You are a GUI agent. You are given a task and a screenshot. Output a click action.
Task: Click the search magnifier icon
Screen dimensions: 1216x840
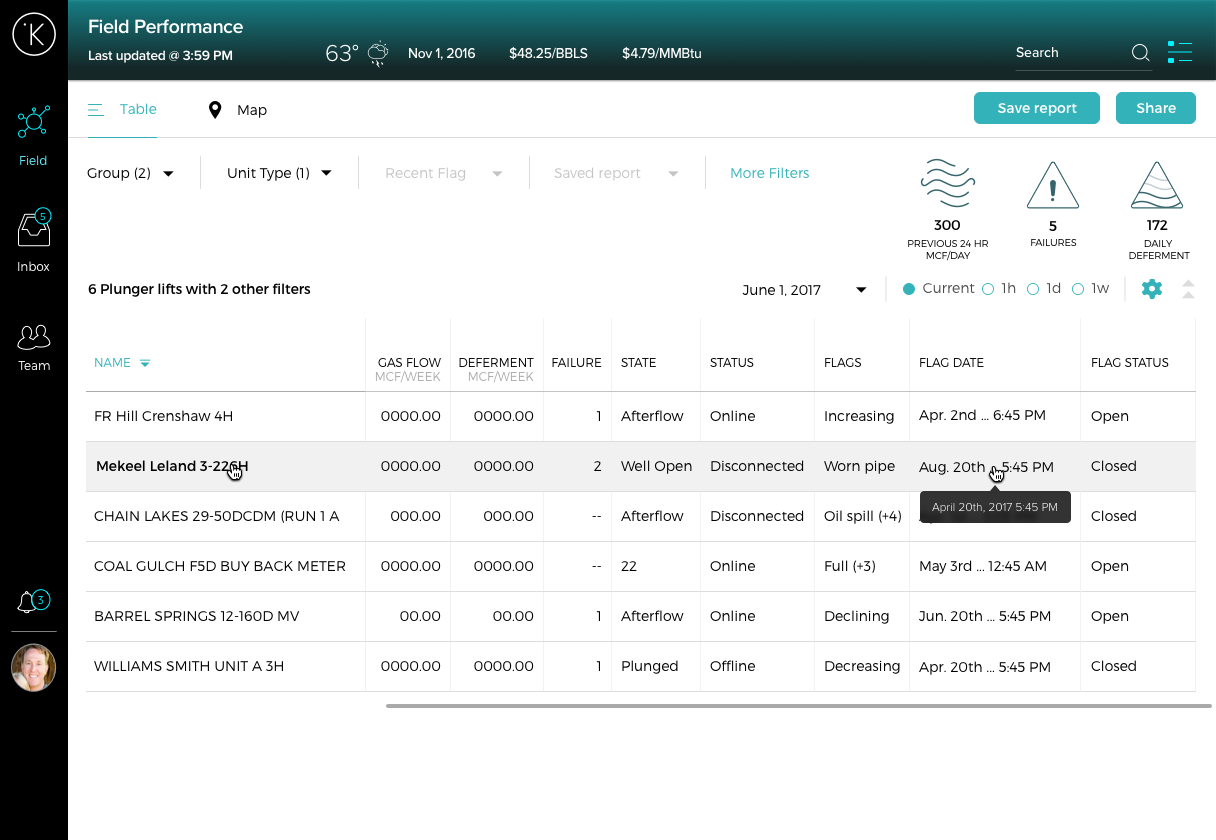pos(1140,53)
